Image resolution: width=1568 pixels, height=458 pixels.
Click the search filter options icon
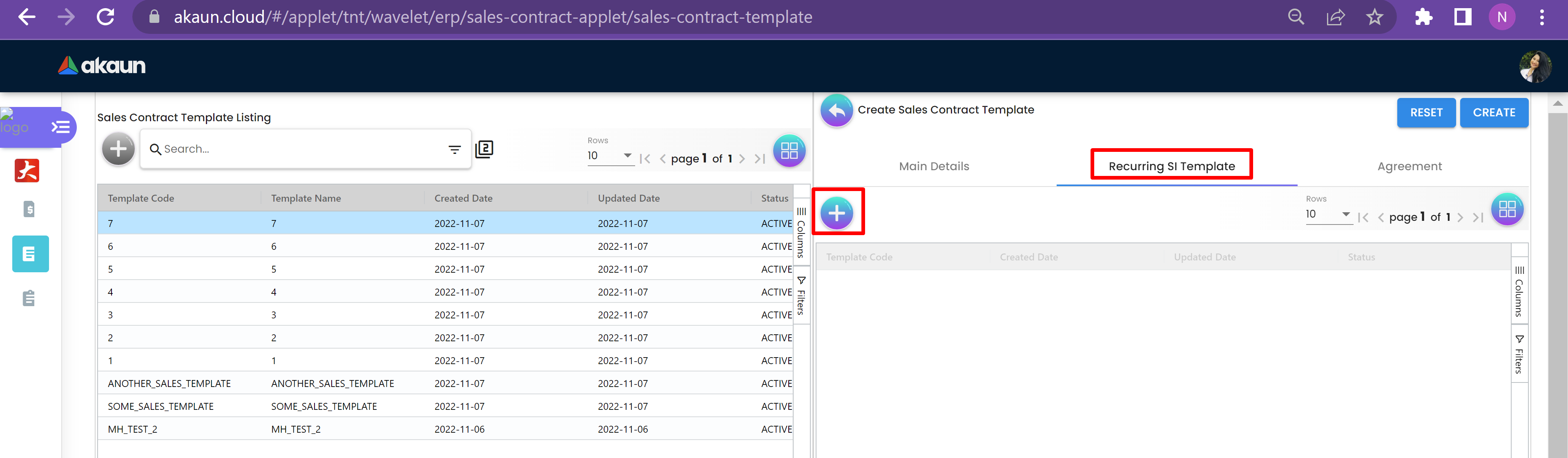coord(454,149)
